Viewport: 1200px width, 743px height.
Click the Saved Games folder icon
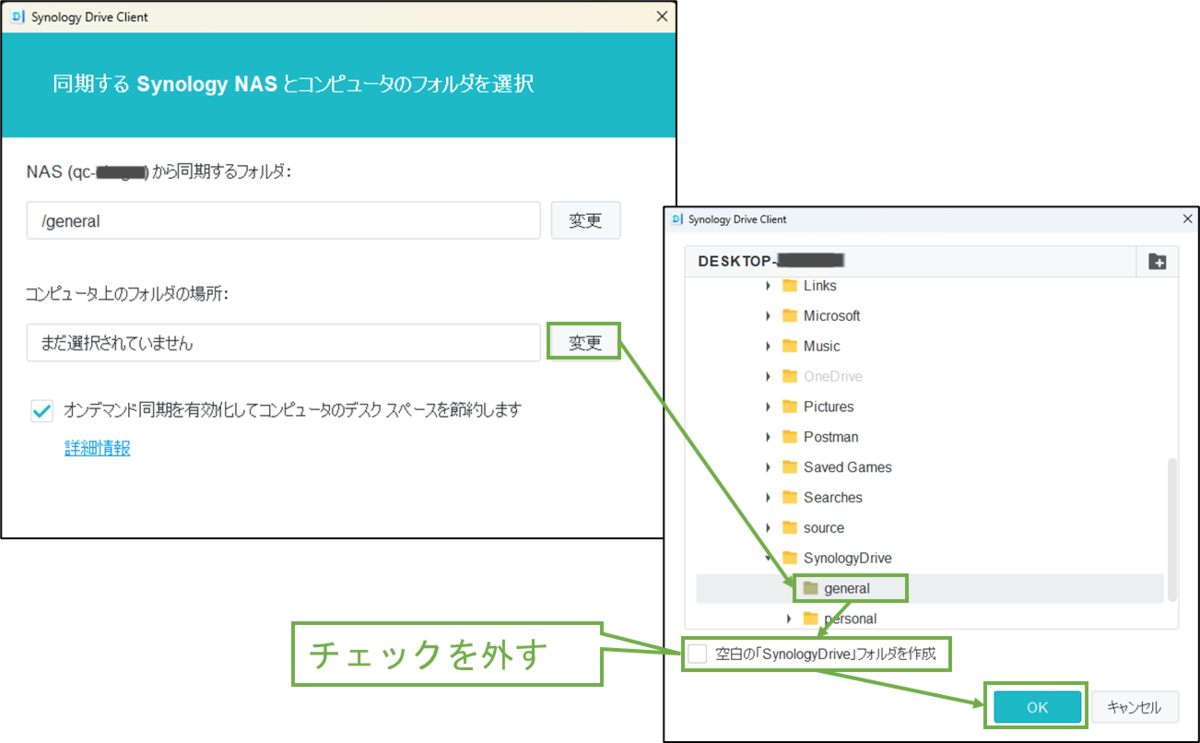(x=789, y=467)
